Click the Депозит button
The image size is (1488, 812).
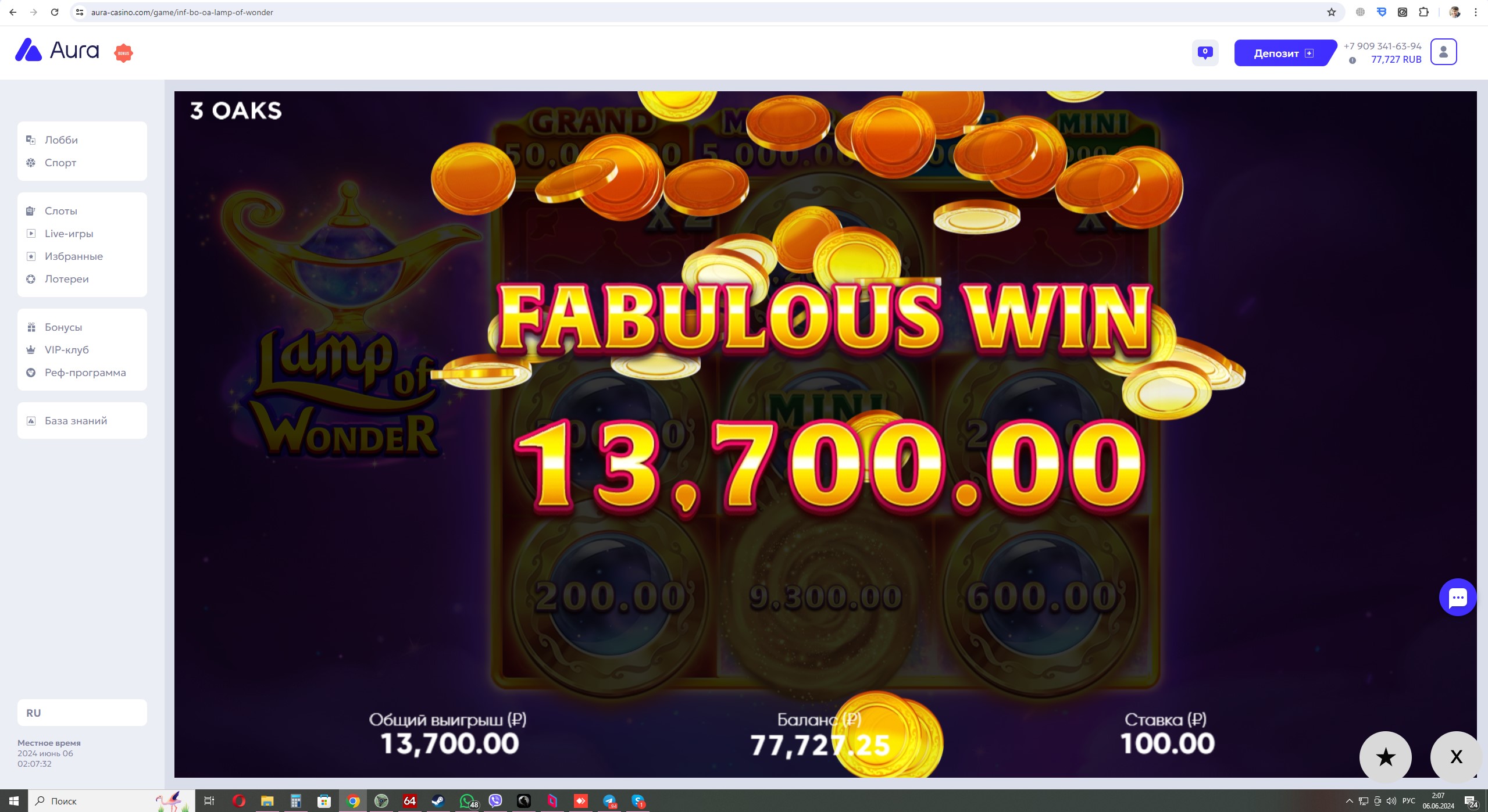1283,53
